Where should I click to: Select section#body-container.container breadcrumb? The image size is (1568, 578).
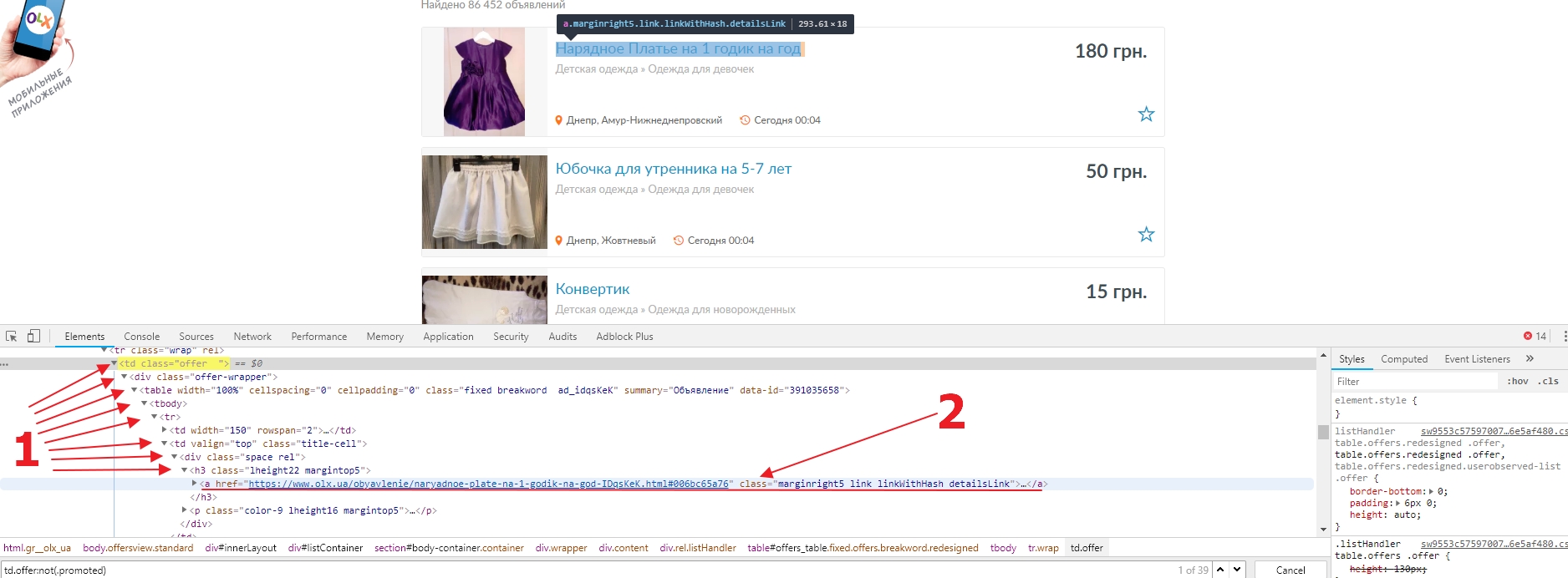pyautogui.click(x=449, y=548)
